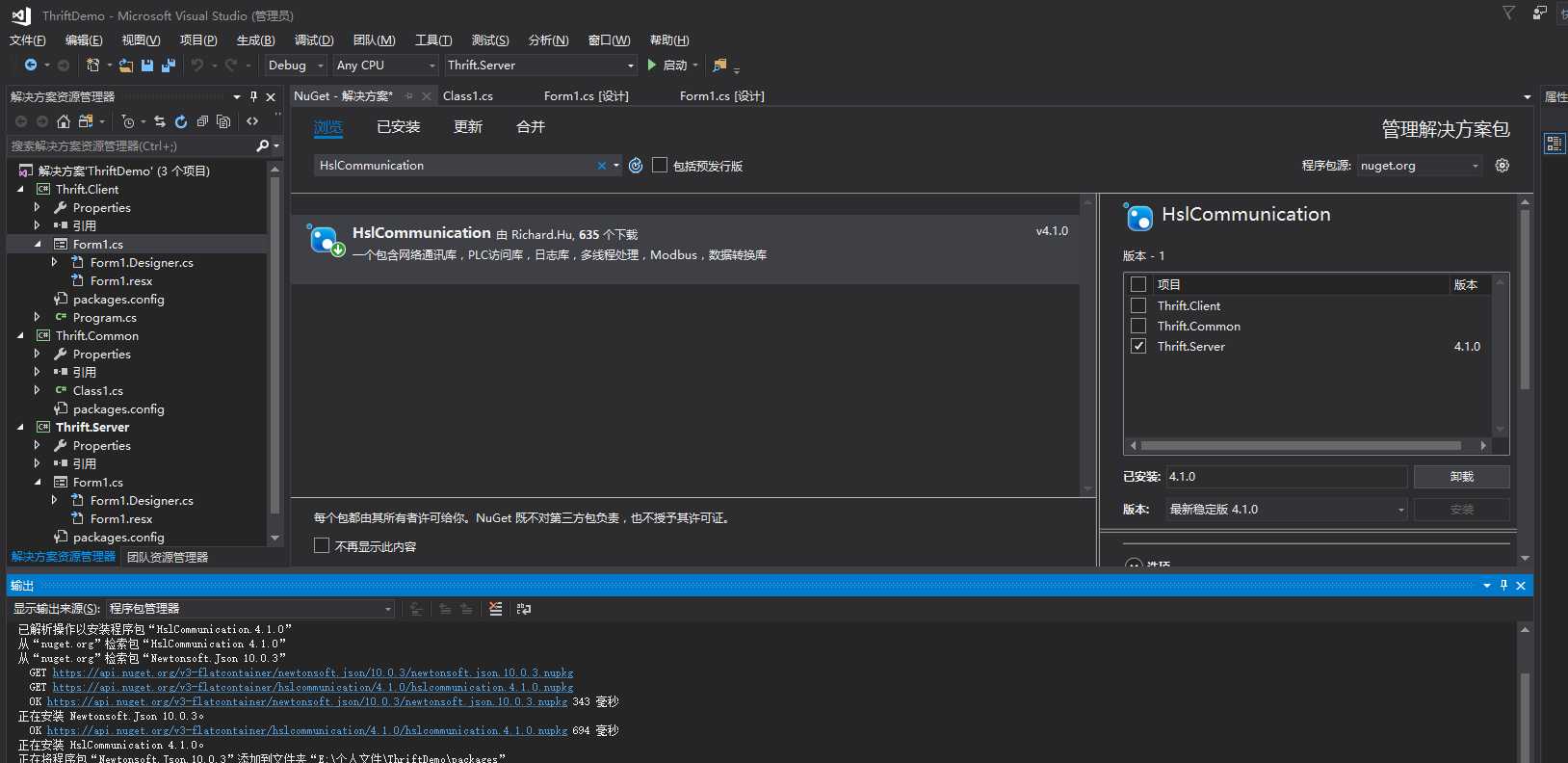Image resolution: width=1568 pixels, height=763 pixels.
Task: Refresh Solution Explorer with the refresh icon
Action: pyautogui.click(x=181, y=121)
